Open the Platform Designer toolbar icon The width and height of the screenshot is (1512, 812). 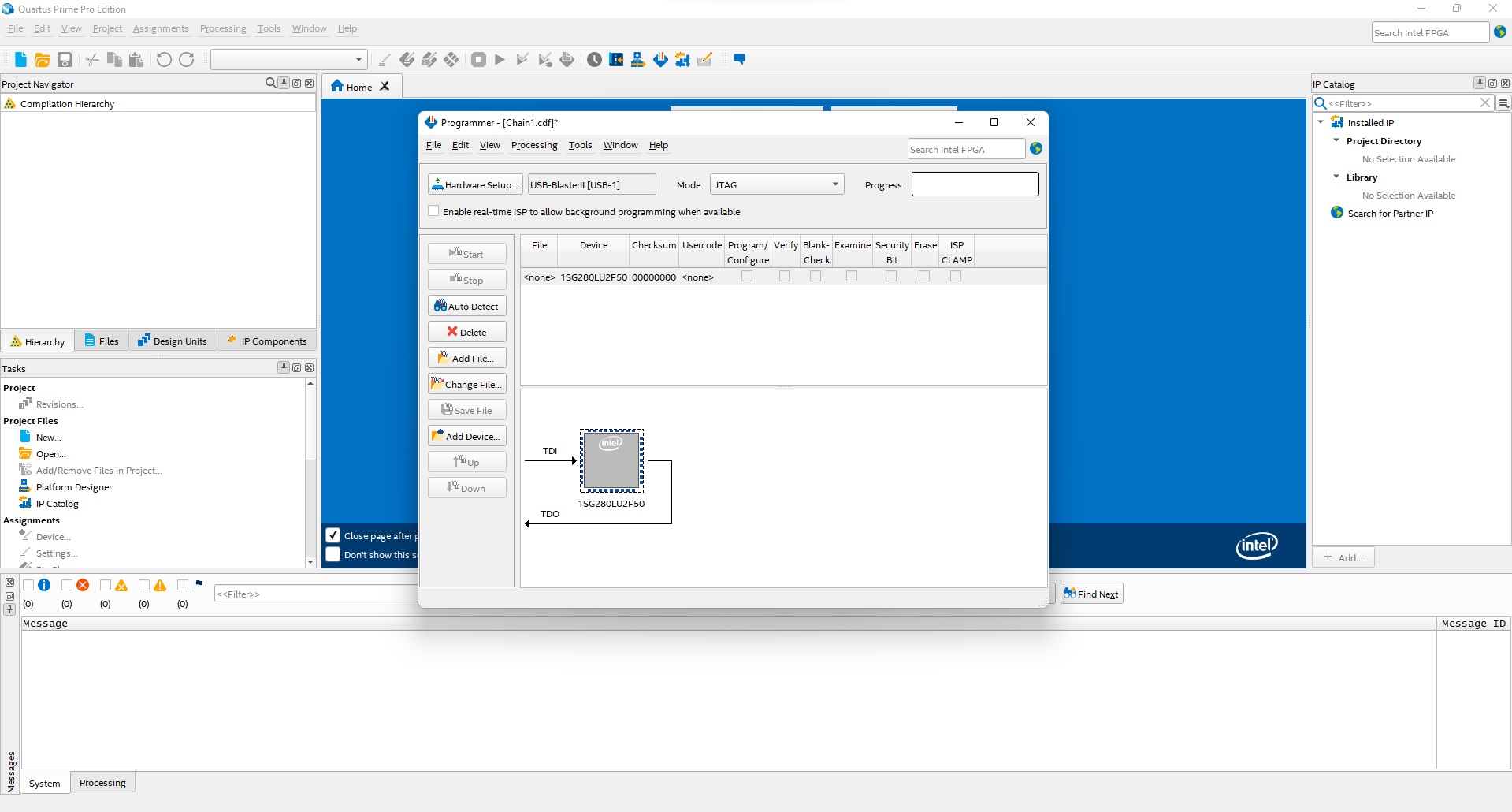coord(638,59)
